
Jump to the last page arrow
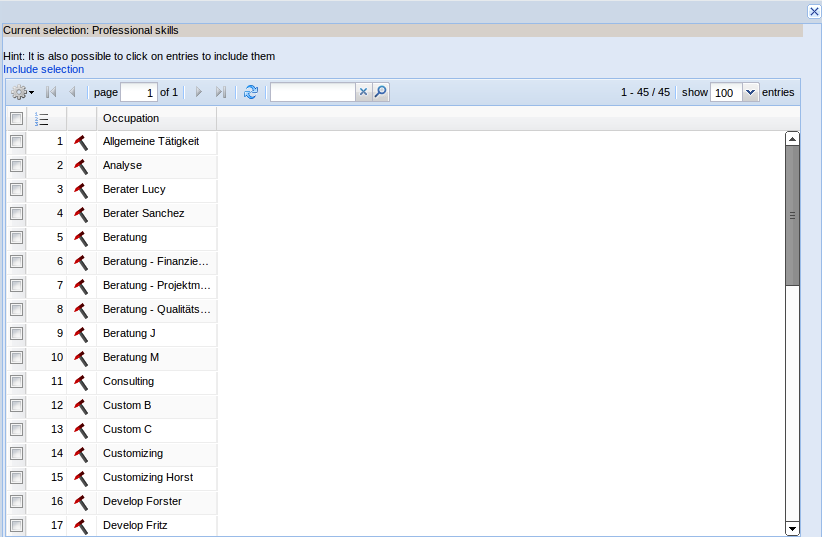tap(221, 92)
